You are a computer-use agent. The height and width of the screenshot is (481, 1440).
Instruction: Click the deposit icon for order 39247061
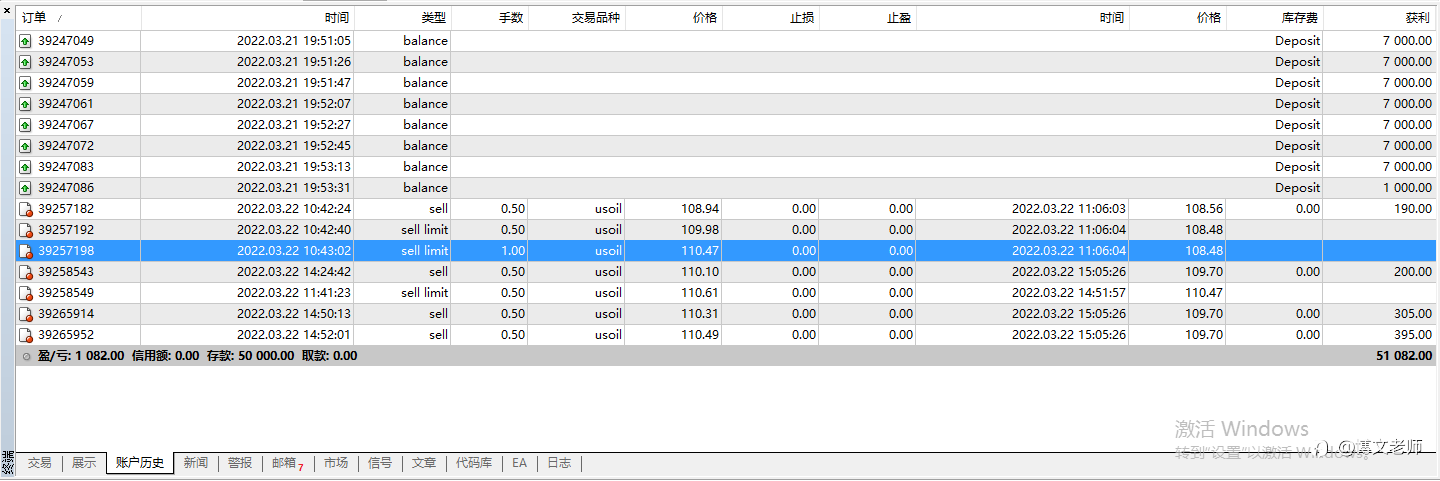[x=25, y=104]
